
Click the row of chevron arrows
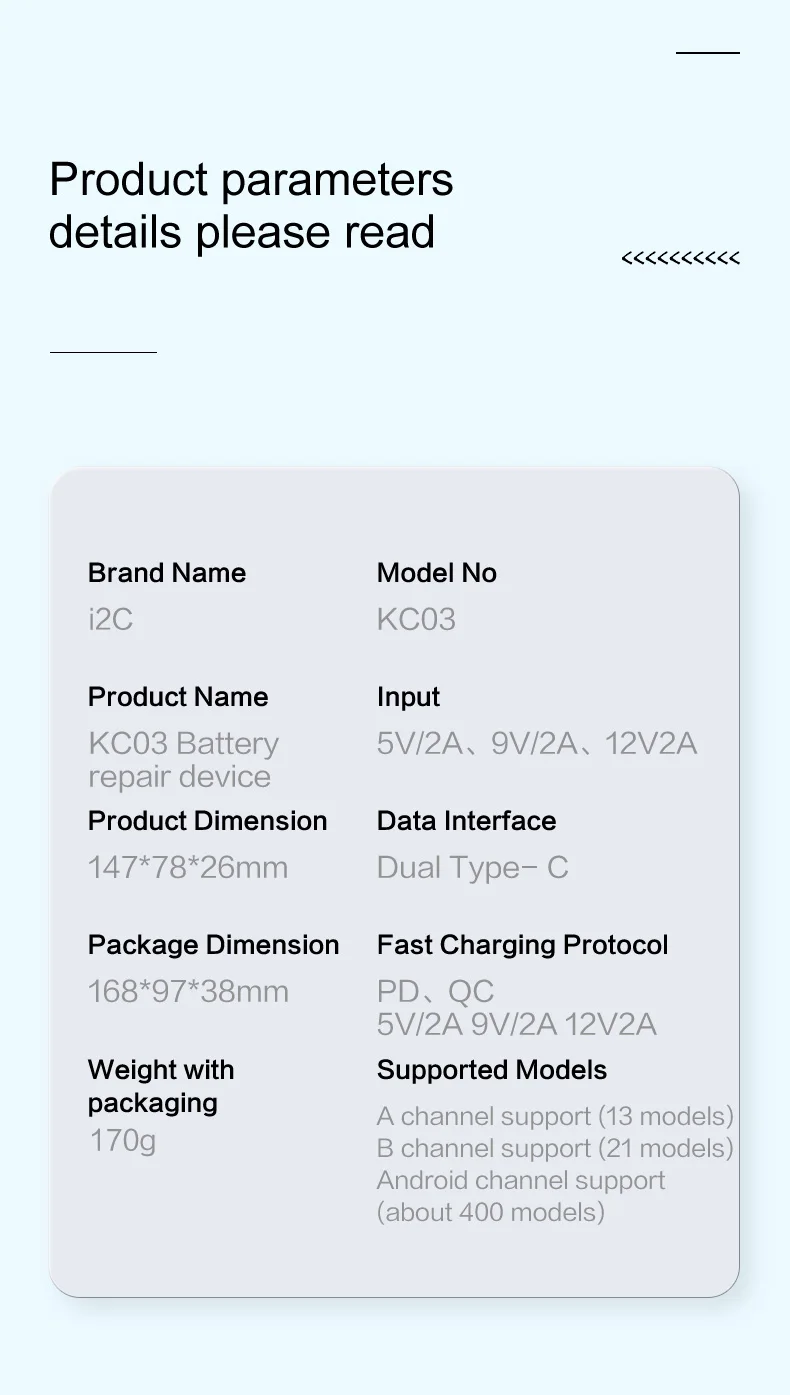click(x=680, y=259)
